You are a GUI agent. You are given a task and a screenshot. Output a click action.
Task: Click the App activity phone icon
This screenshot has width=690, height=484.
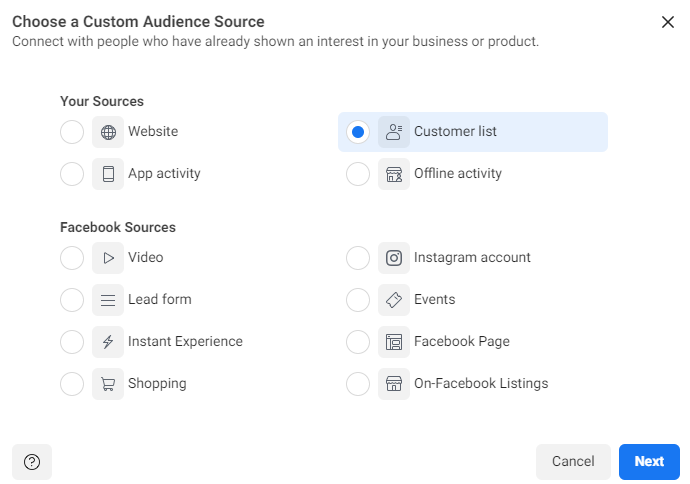point(108,174)
